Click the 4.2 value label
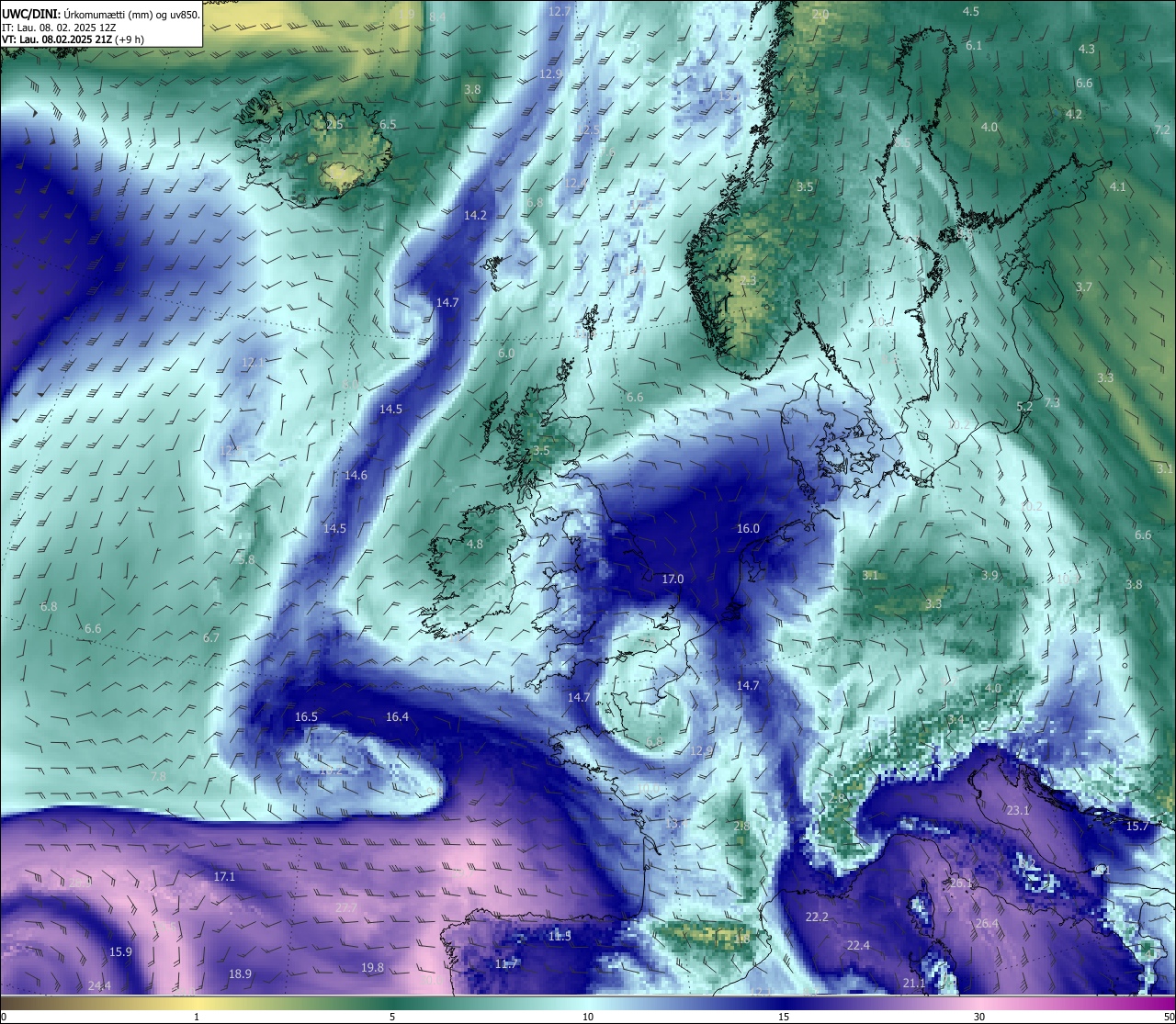The image size is (1176, 1024). click(x=1074, y=114)
